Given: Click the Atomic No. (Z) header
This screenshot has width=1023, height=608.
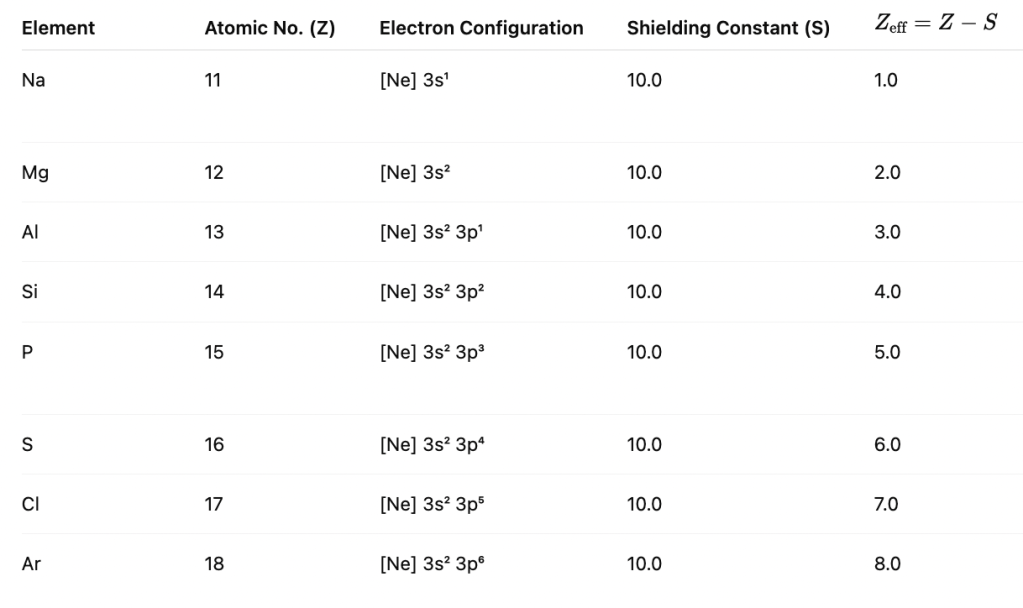Looking at the screenshot, I should click(269, 28).
